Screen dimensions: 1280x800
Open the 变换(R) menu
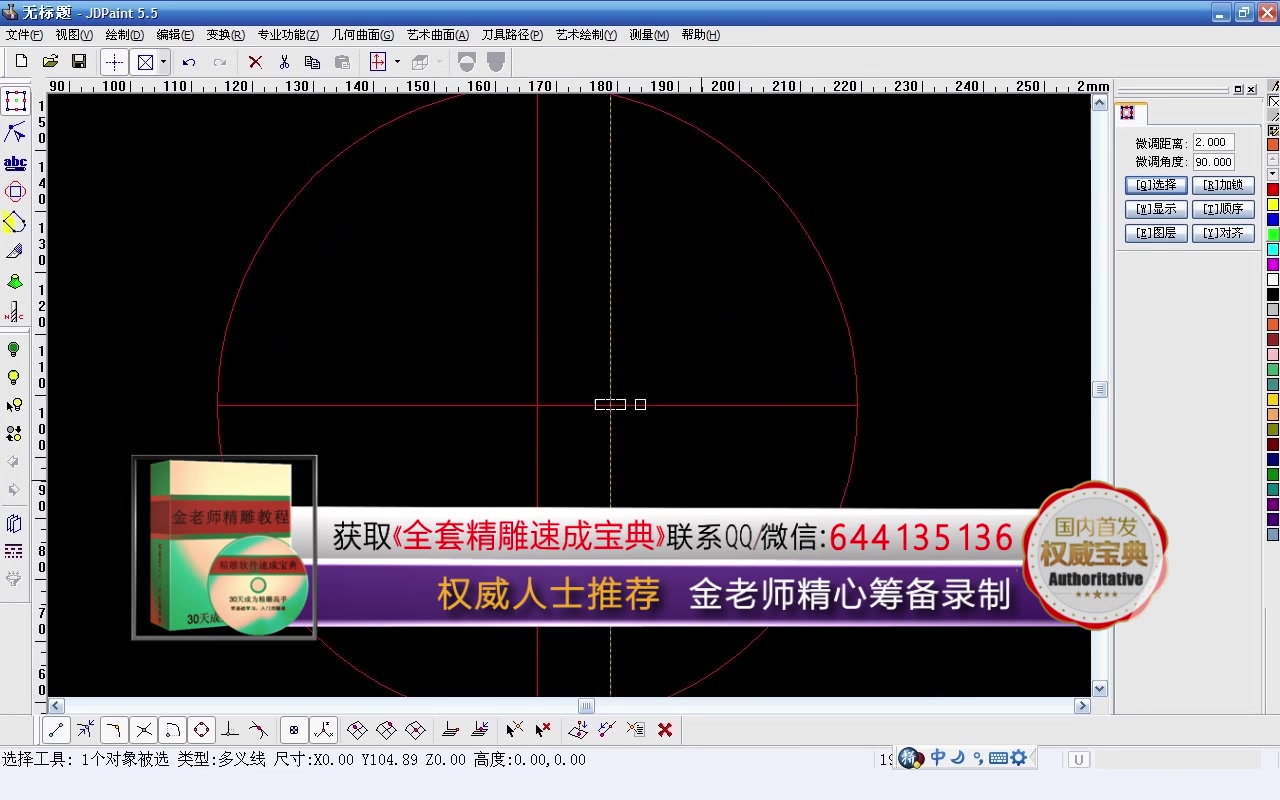click(225, 35)
